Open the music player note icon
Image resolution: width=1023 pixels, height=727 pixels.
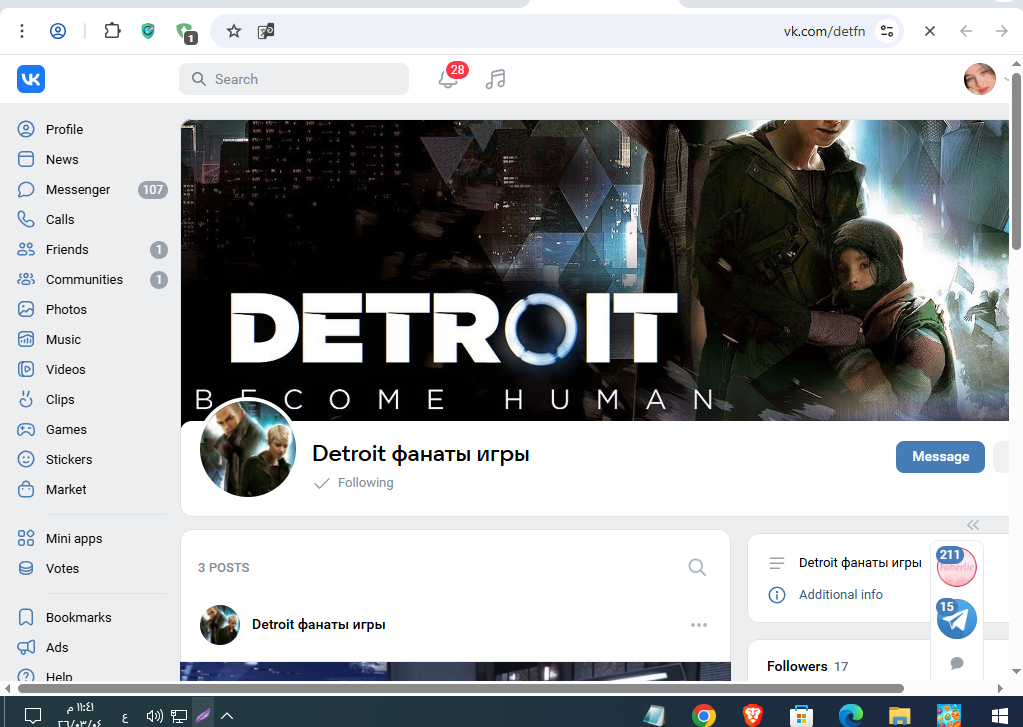(x=495, y=79)
